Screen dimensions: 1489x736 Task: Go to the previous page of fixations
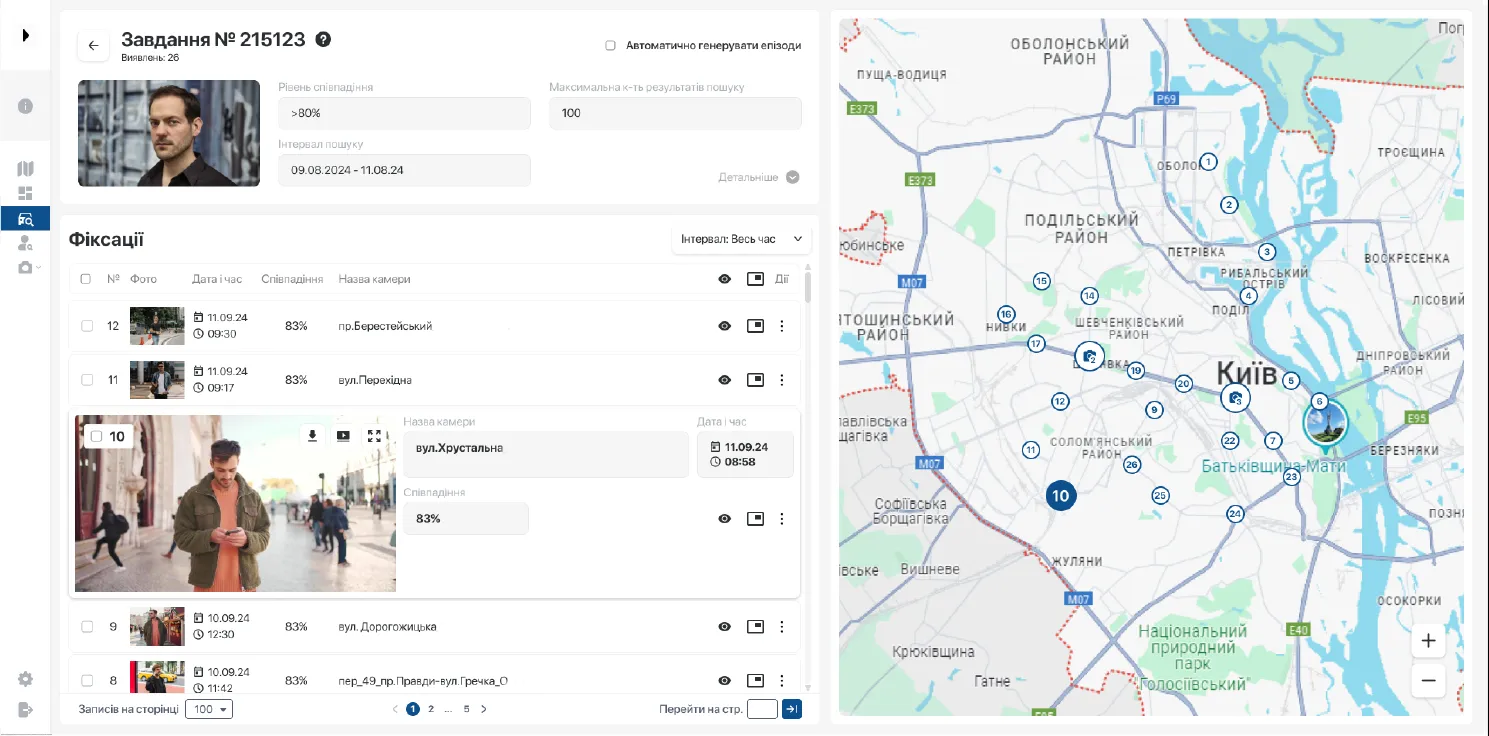click(396, 709)
